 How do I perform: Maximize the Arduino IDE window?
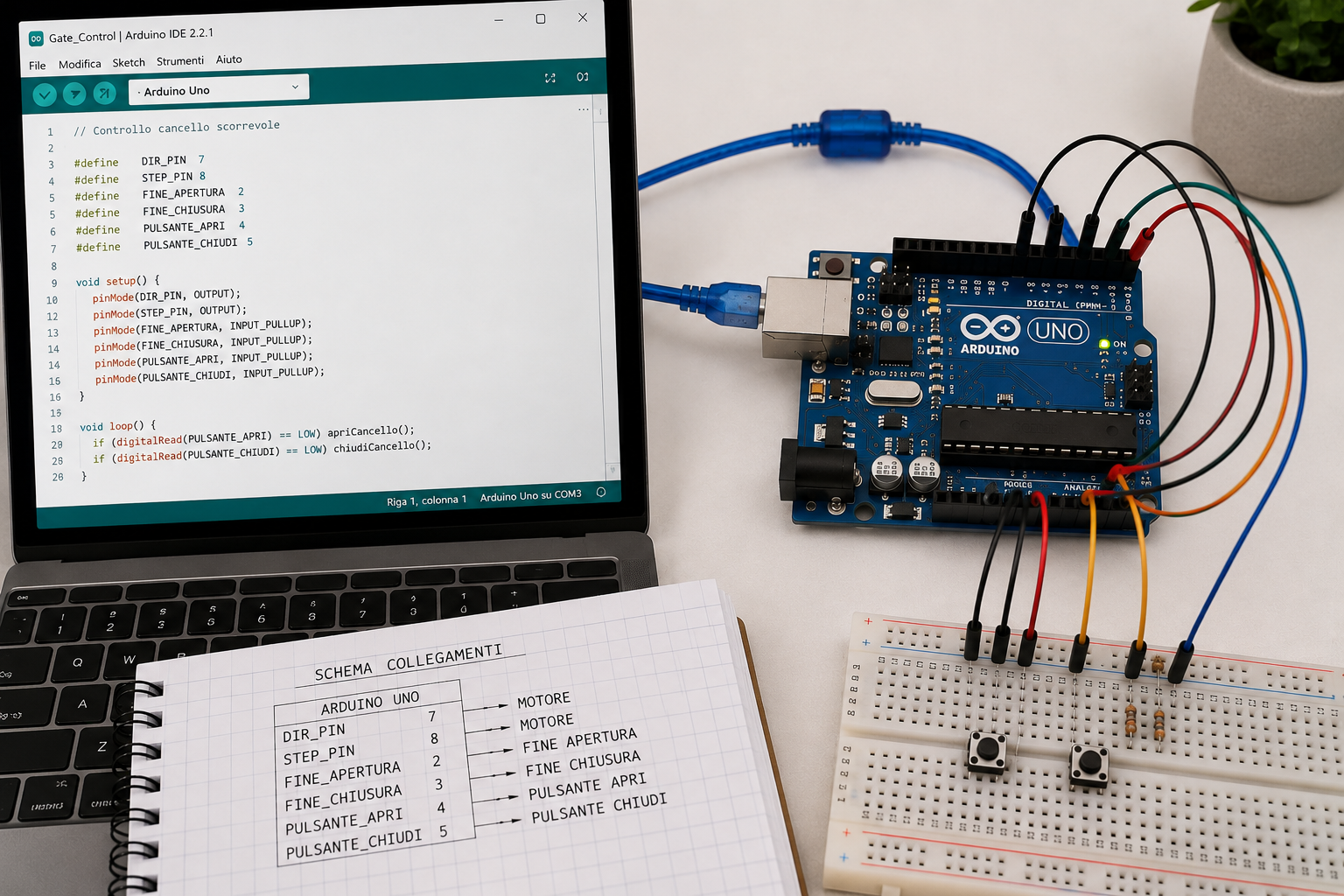[x=541, y=18]
